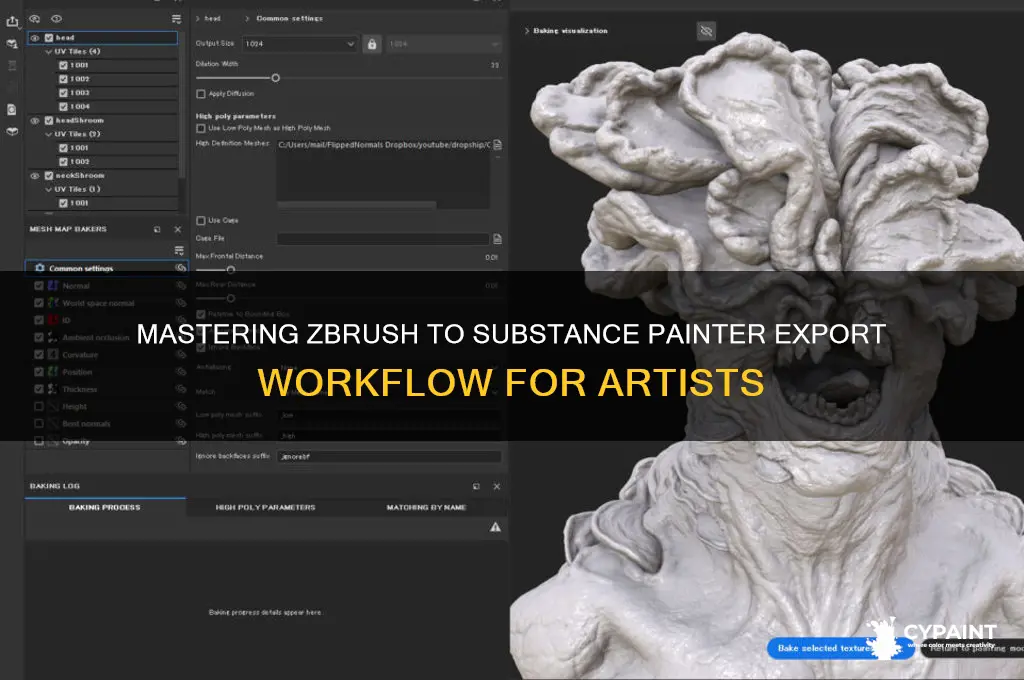This screenshot has height=680, width=1024.
Task: Click the second eye icon above the mesh list
Action: pyautogui.click(x=57, y=19)
